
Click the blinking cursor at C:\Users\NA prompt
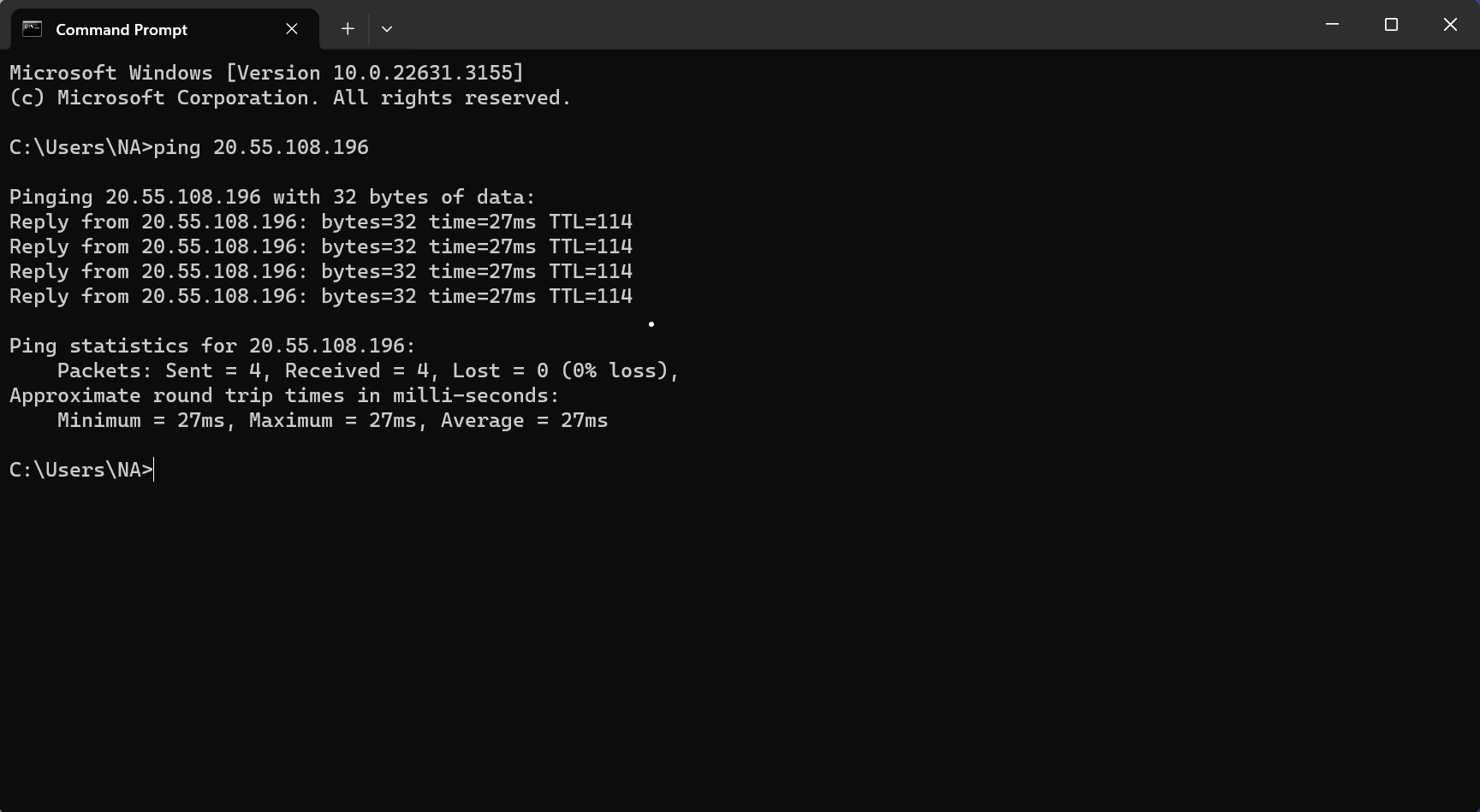click(x=152, y=469)
